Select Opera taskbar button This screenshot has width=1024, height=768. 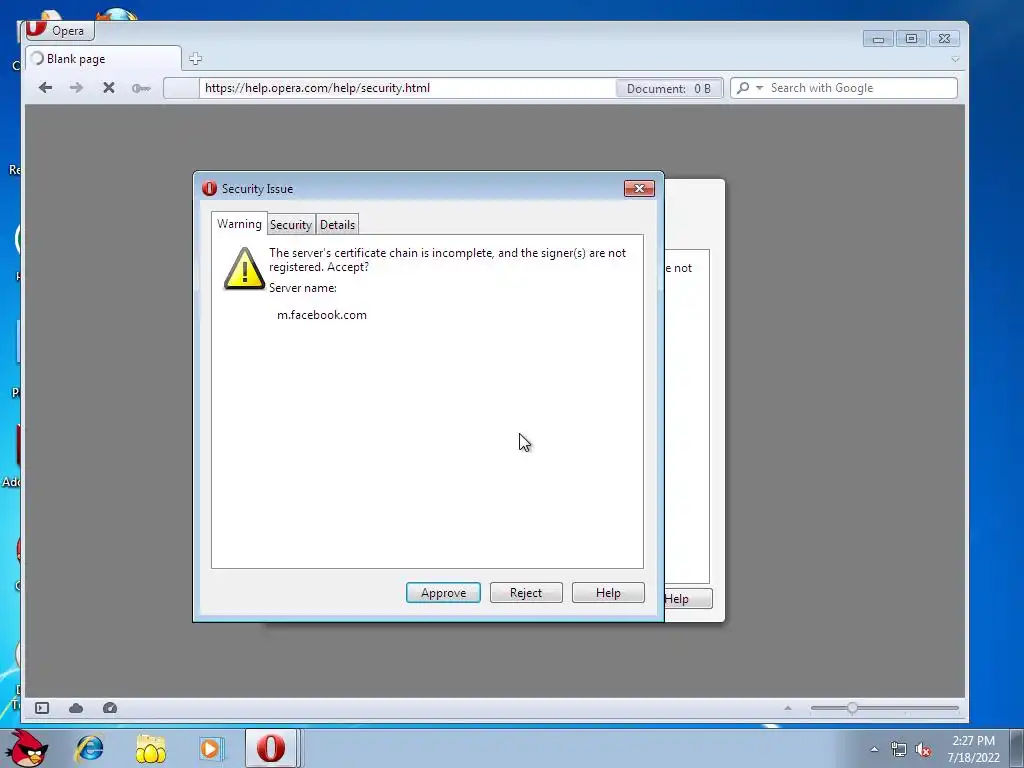[271, 748]
